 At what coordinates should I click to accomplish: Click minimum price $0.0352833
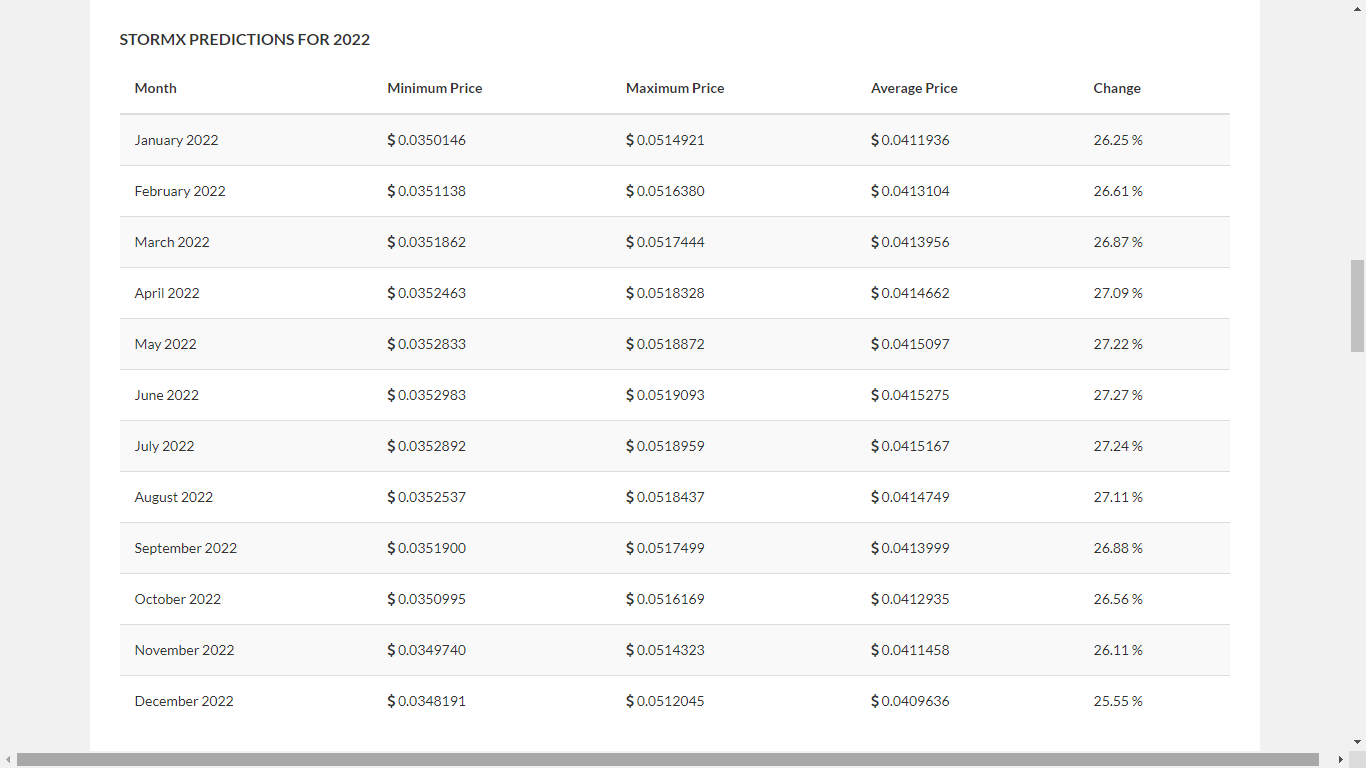coord(426,344)
